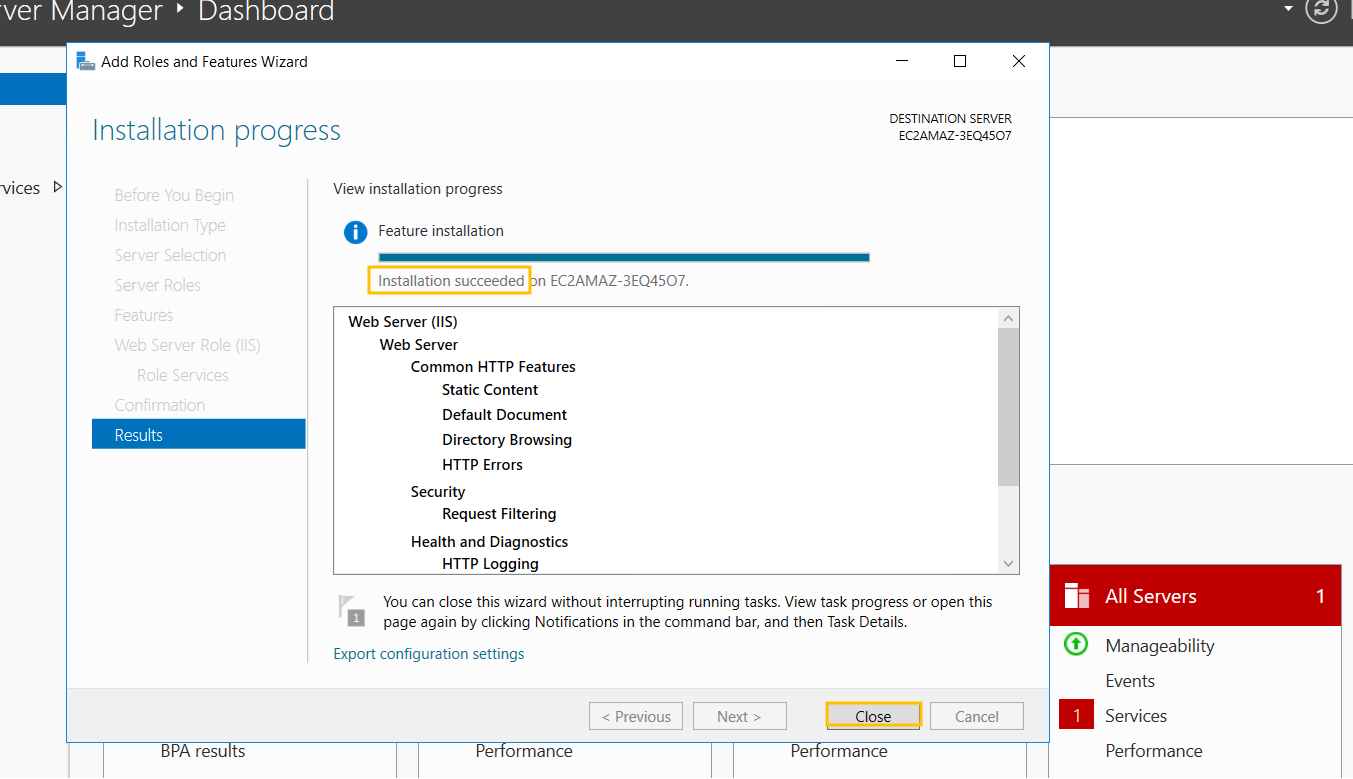Click BPA results in dashboard tile
The image size is (1353, 779).
pos(203,751)
